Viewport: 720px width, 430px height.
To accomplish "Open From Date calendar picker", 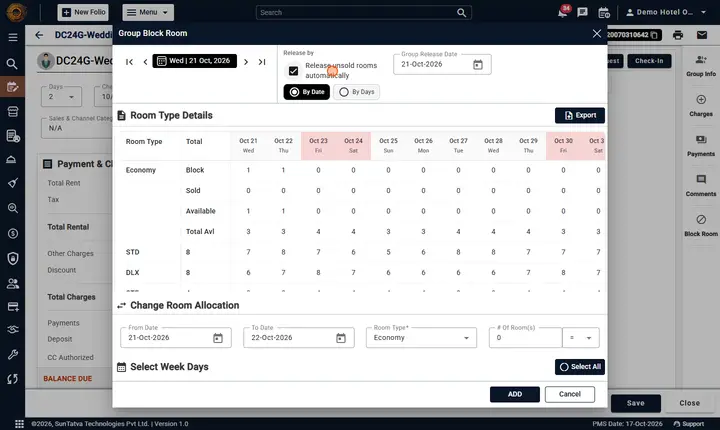I will click(x=218, y=338).
